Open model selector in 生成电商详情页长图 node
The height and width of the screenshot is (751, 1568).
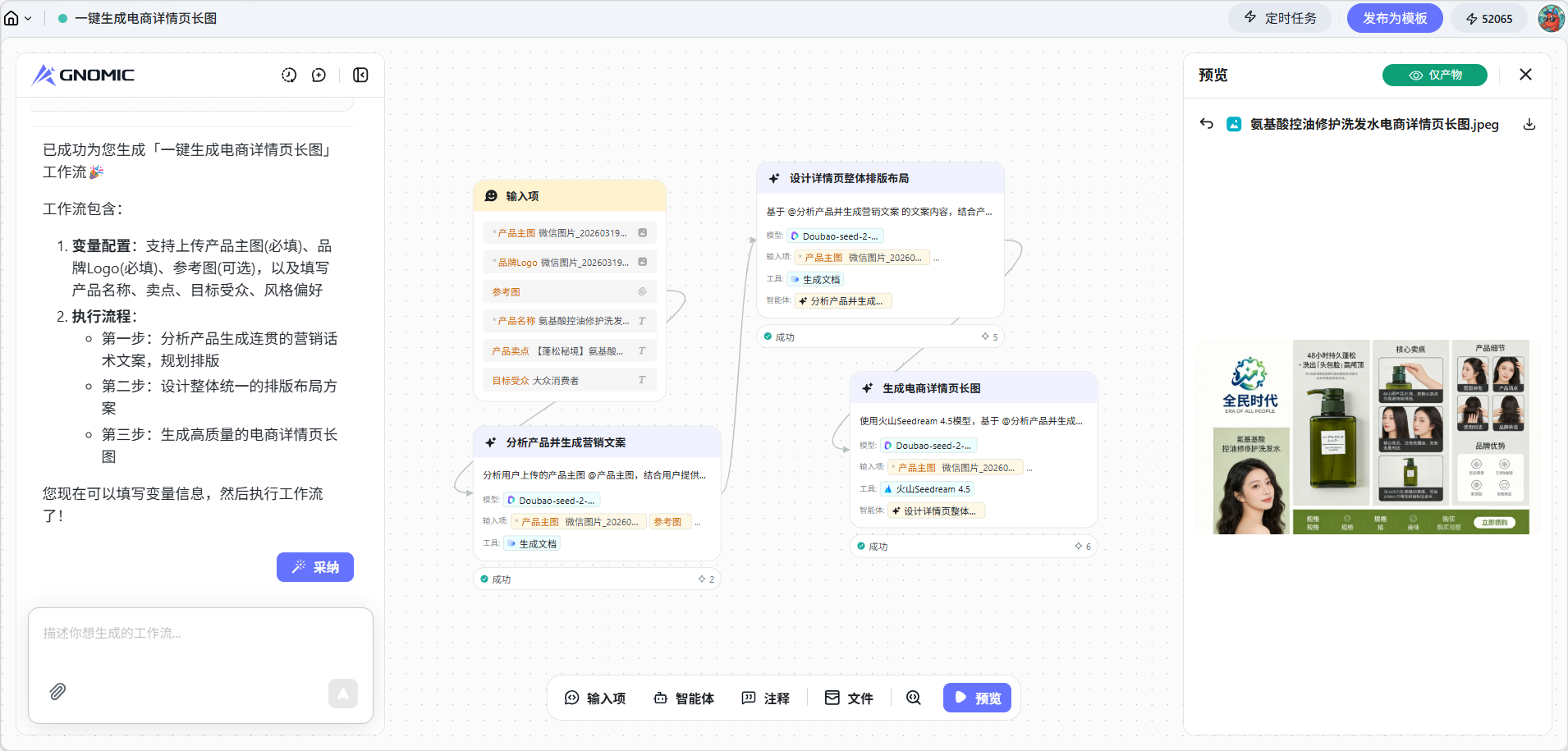pyautogui.click(x=928, y=446)
